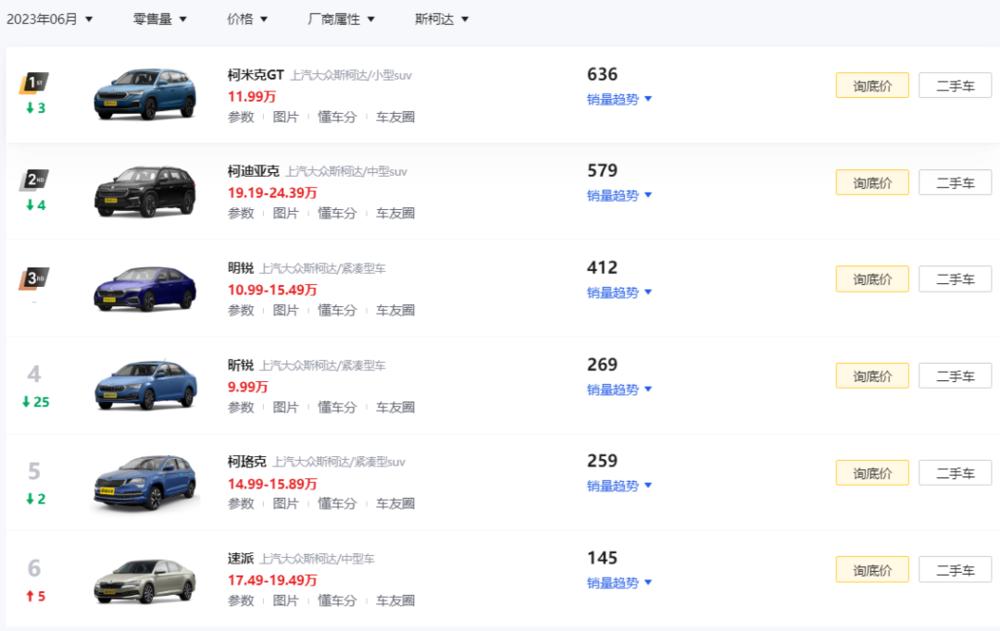1000x631 pixels.
Task: Open the 厂商属性 manufacturer dropdown
Action: point(341,18)
